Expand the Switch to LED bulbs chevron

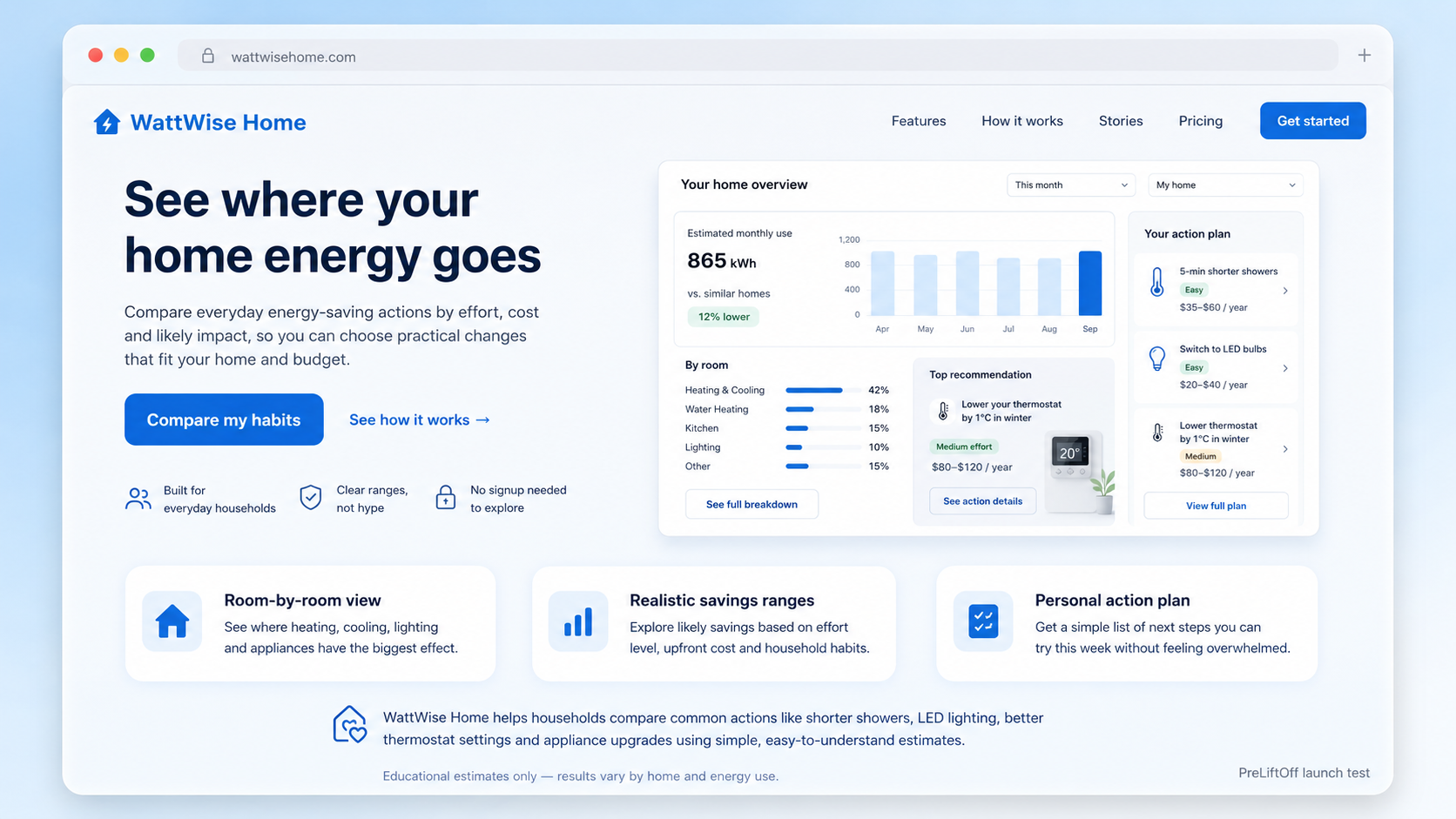[x=1285, y=368]
